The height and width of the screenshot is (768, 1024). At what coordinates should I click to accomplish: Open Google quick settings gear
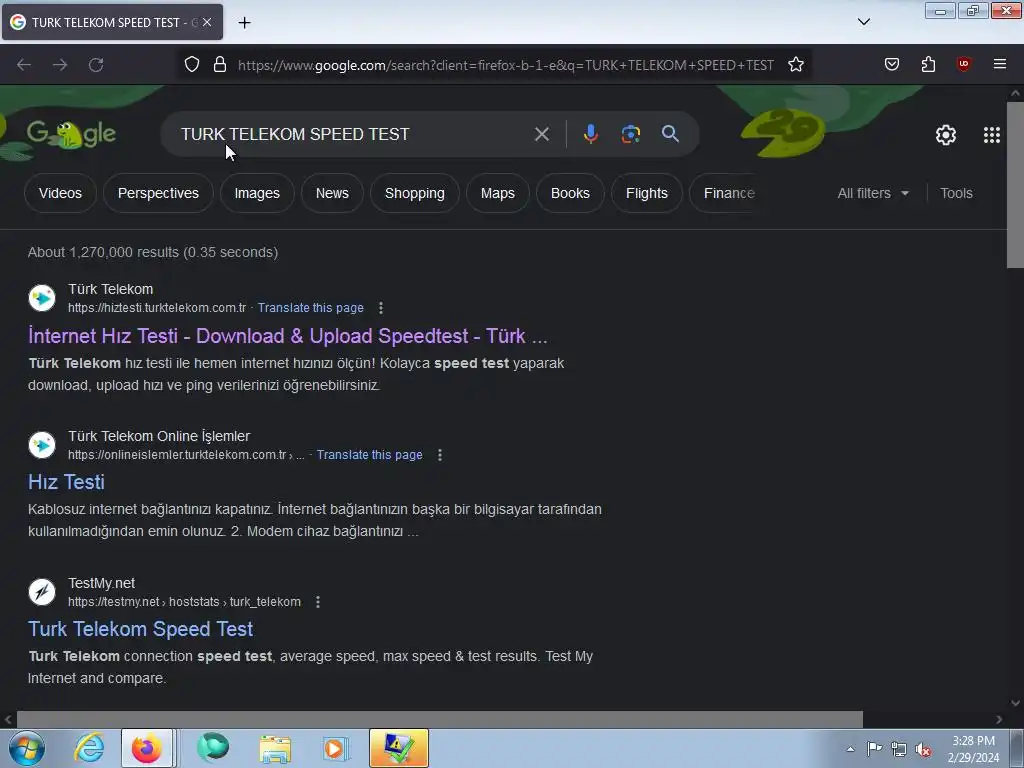(x=946, y=135)
